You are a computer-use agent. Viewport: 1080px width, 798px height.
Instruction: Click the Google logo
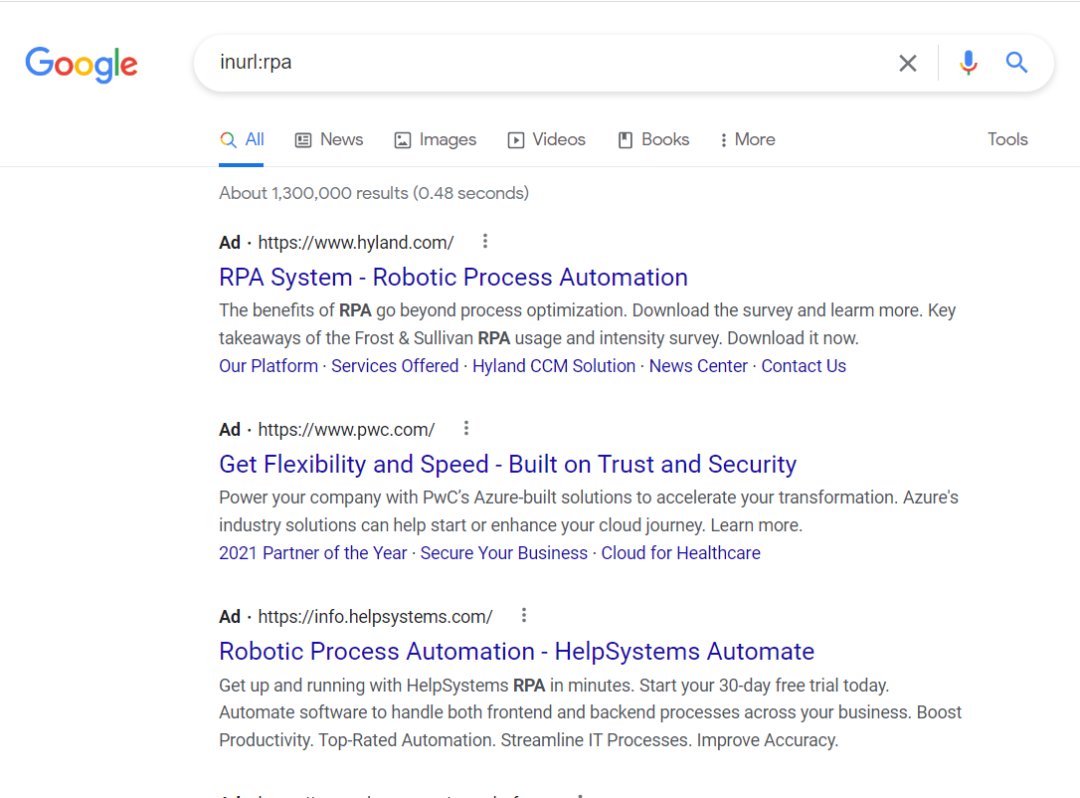coord(81,64)
